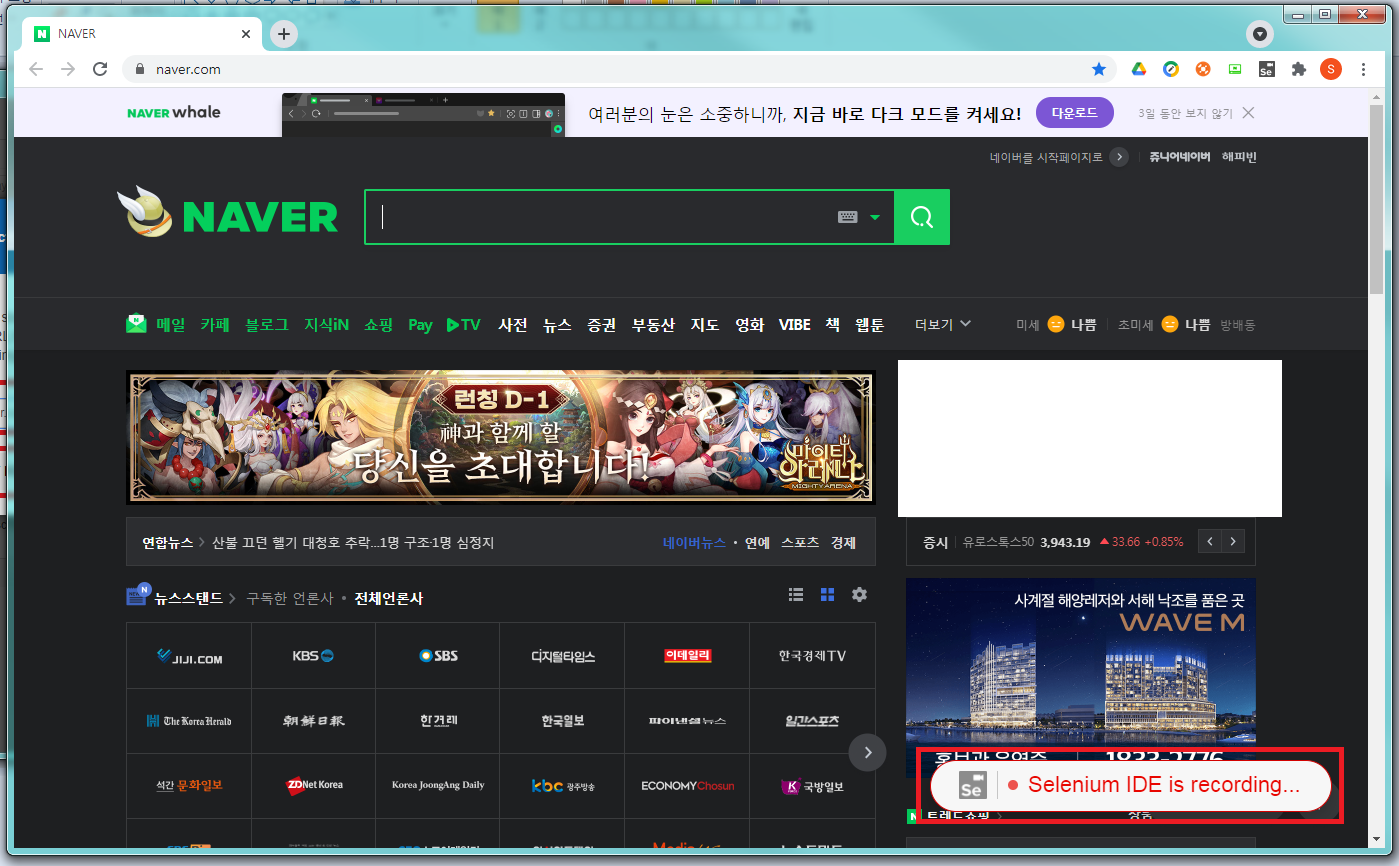Open VIBE from the navigation
The height and width of the screenshot is (866, 1399).
pos(795,324)
